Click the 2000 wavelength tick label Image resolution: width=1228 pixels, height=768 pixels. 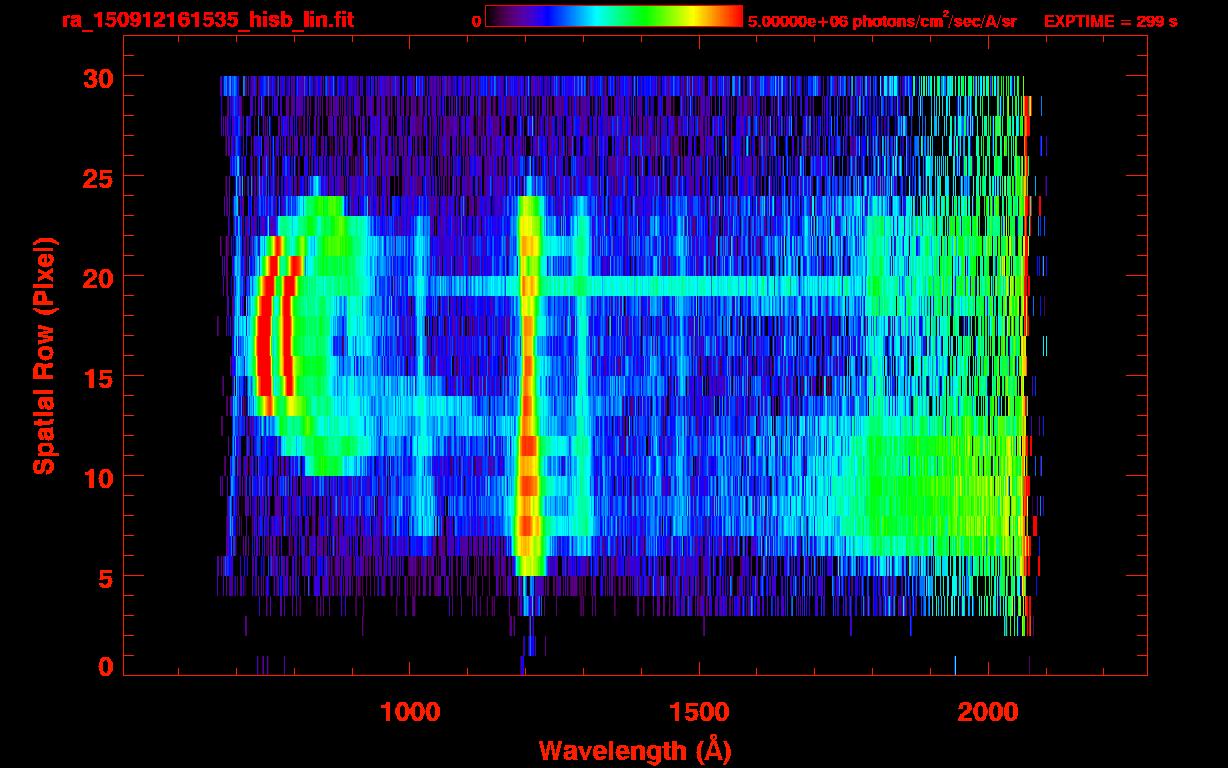(989, 712)
